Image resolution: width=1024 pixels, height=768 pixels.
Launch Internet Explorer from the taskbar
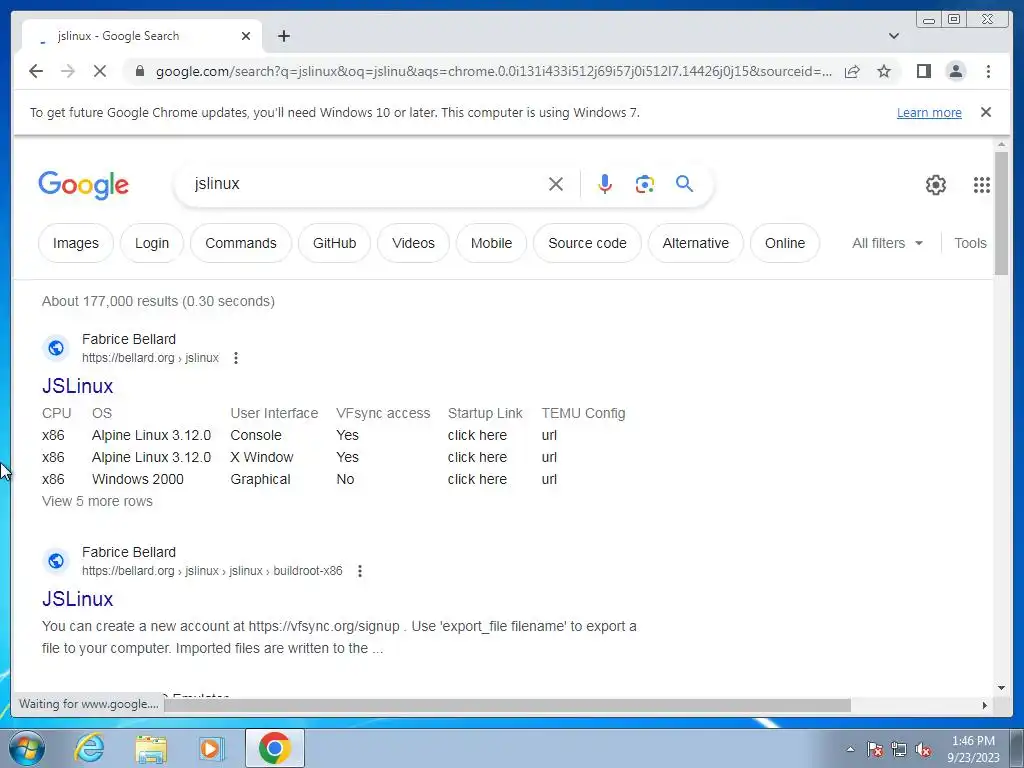click(x=89, y=748)
